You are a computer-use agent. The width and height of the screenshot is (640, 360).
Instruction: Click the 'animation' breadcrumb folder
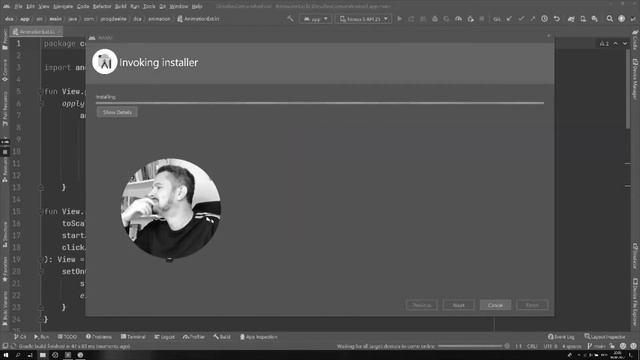coord(159,19)
